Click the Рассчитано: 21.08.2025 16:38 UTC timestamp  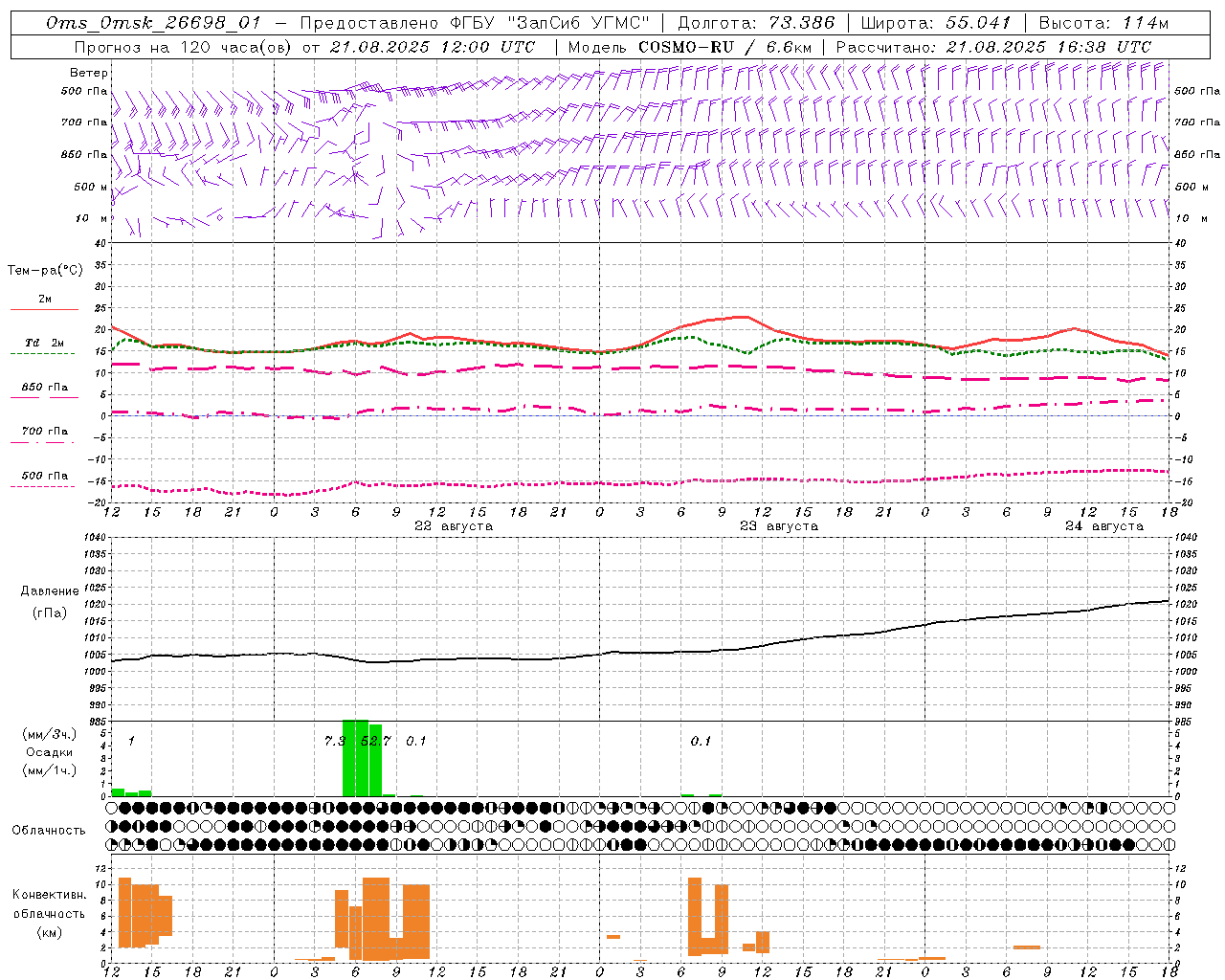tap(994, 47)
